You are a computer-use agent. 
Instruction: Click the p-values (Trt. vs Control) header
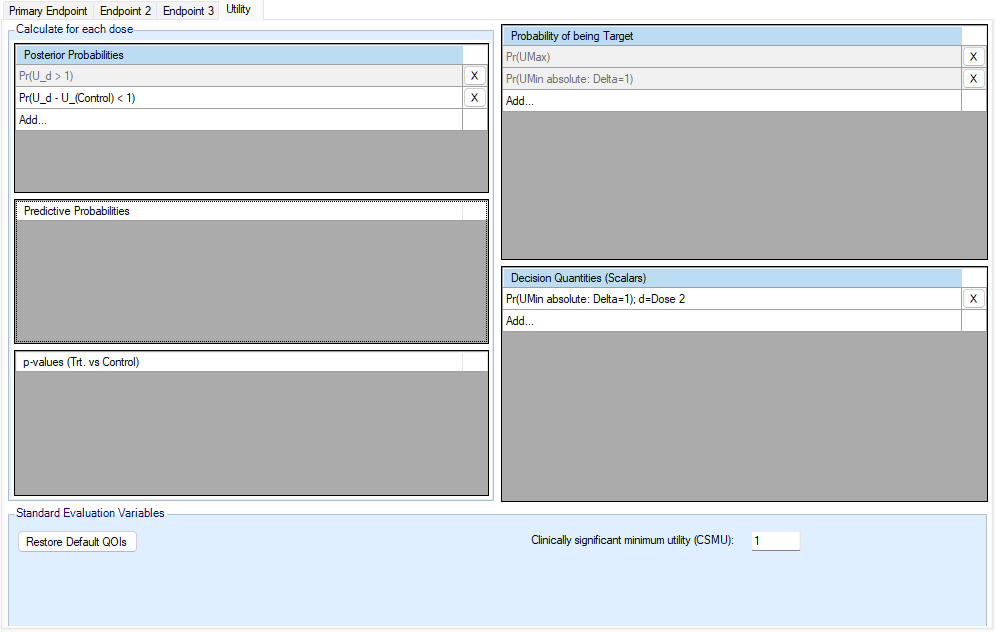coord(240,362)
